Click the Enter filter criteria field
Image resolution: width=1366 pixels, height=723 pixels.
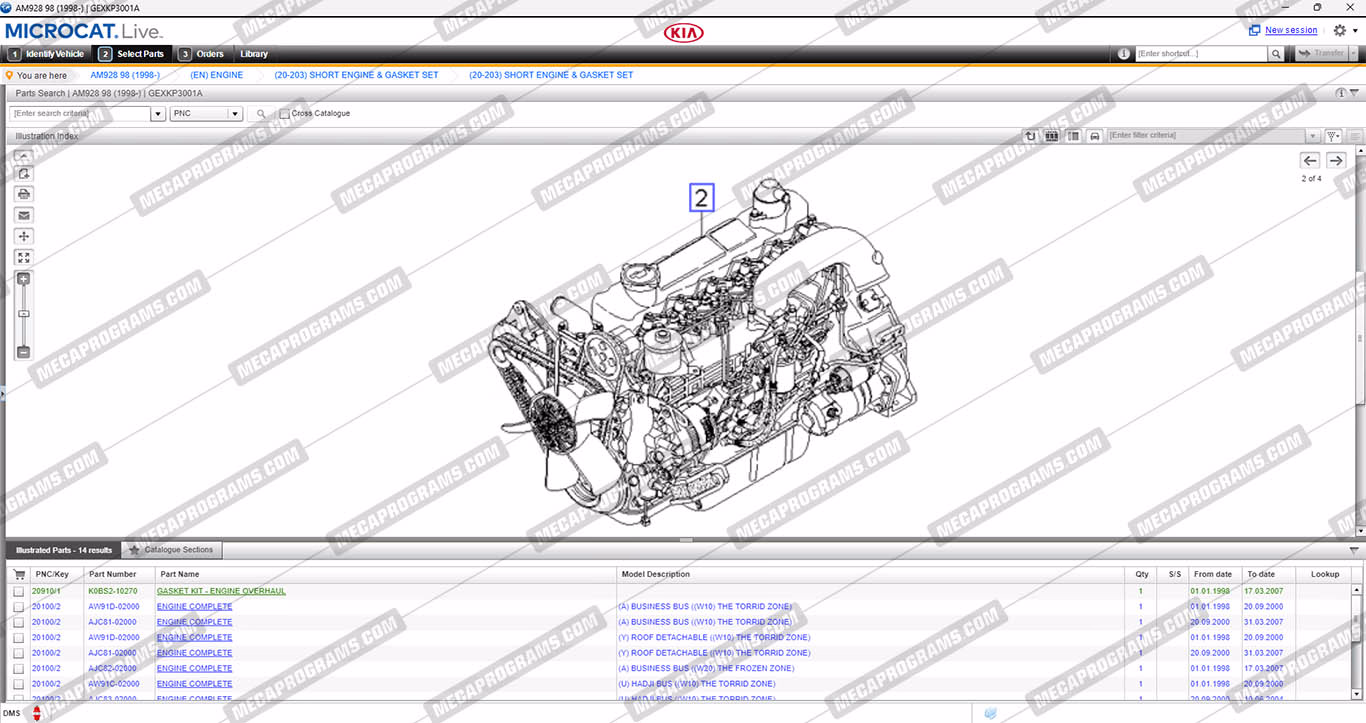pyautogui.click(x=1206, y=136)
